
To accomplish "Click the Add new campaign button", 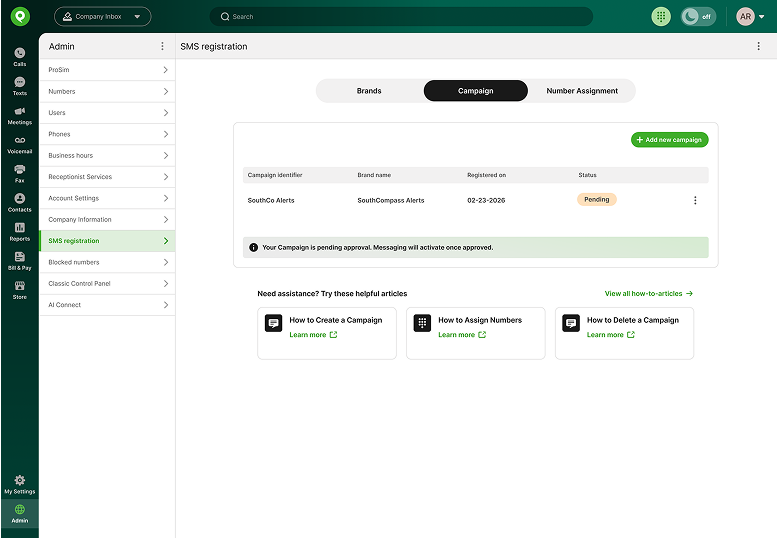I will 669,140.
